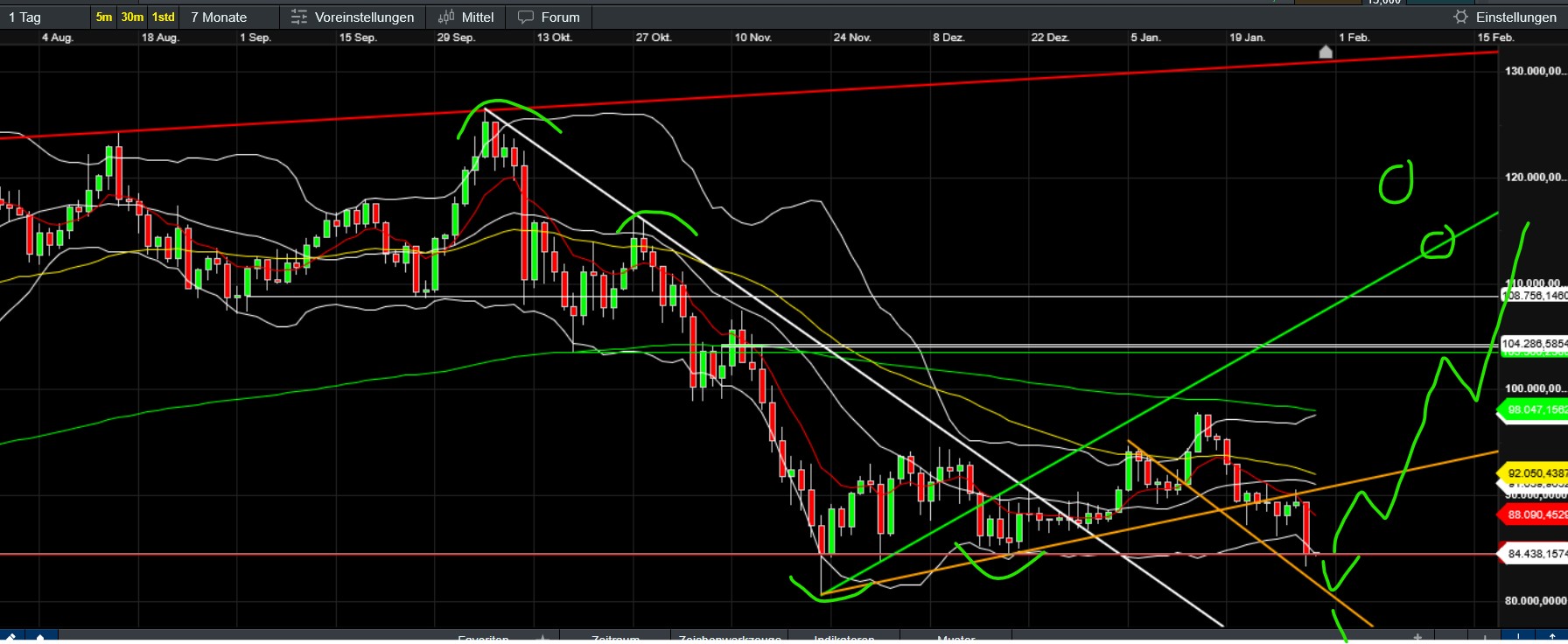1568x644 pixels.
Task: Click the Mittel candlestick icon
Action: [446, 17]
